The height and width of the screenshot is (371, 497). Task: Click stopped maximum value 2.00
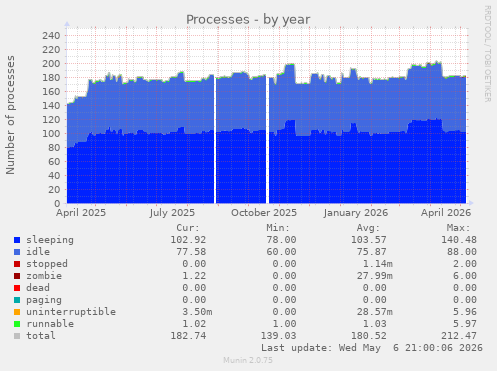click(465, 264)
